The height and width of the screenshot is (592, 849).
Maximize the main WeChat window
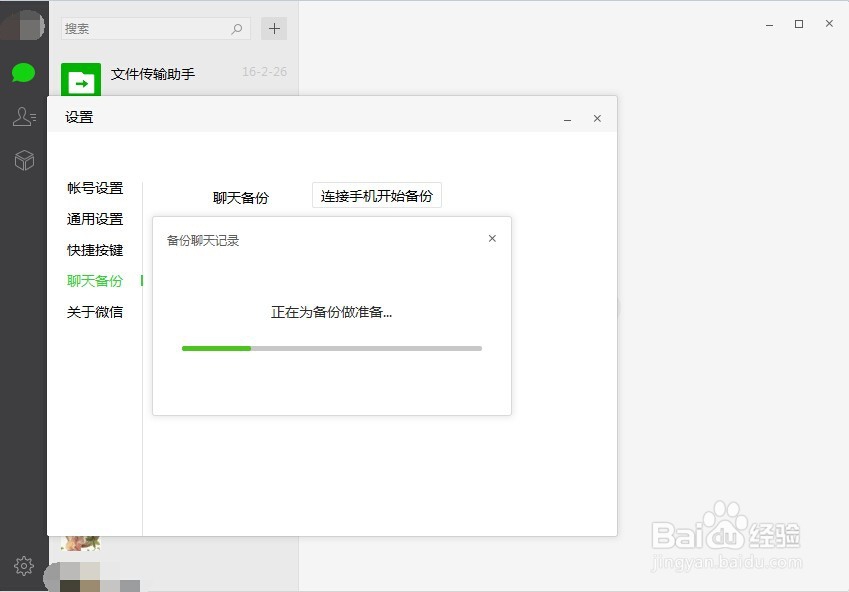799,24
